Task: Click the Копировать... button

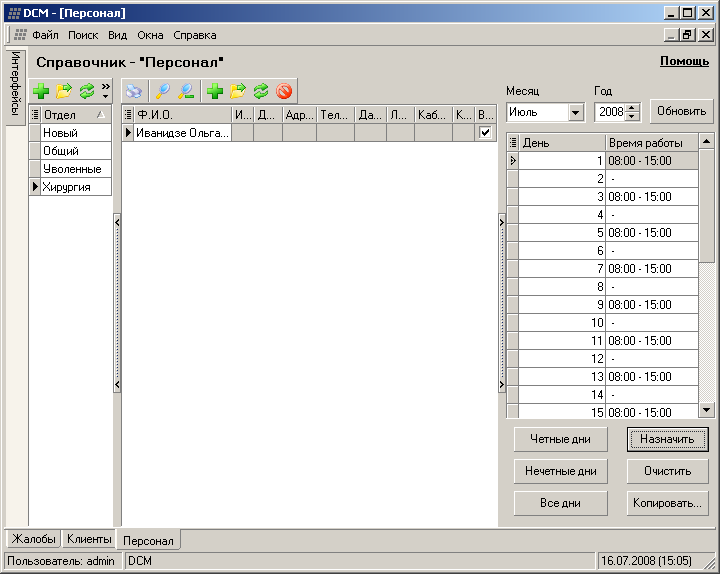Action: (x=667, y=503)
